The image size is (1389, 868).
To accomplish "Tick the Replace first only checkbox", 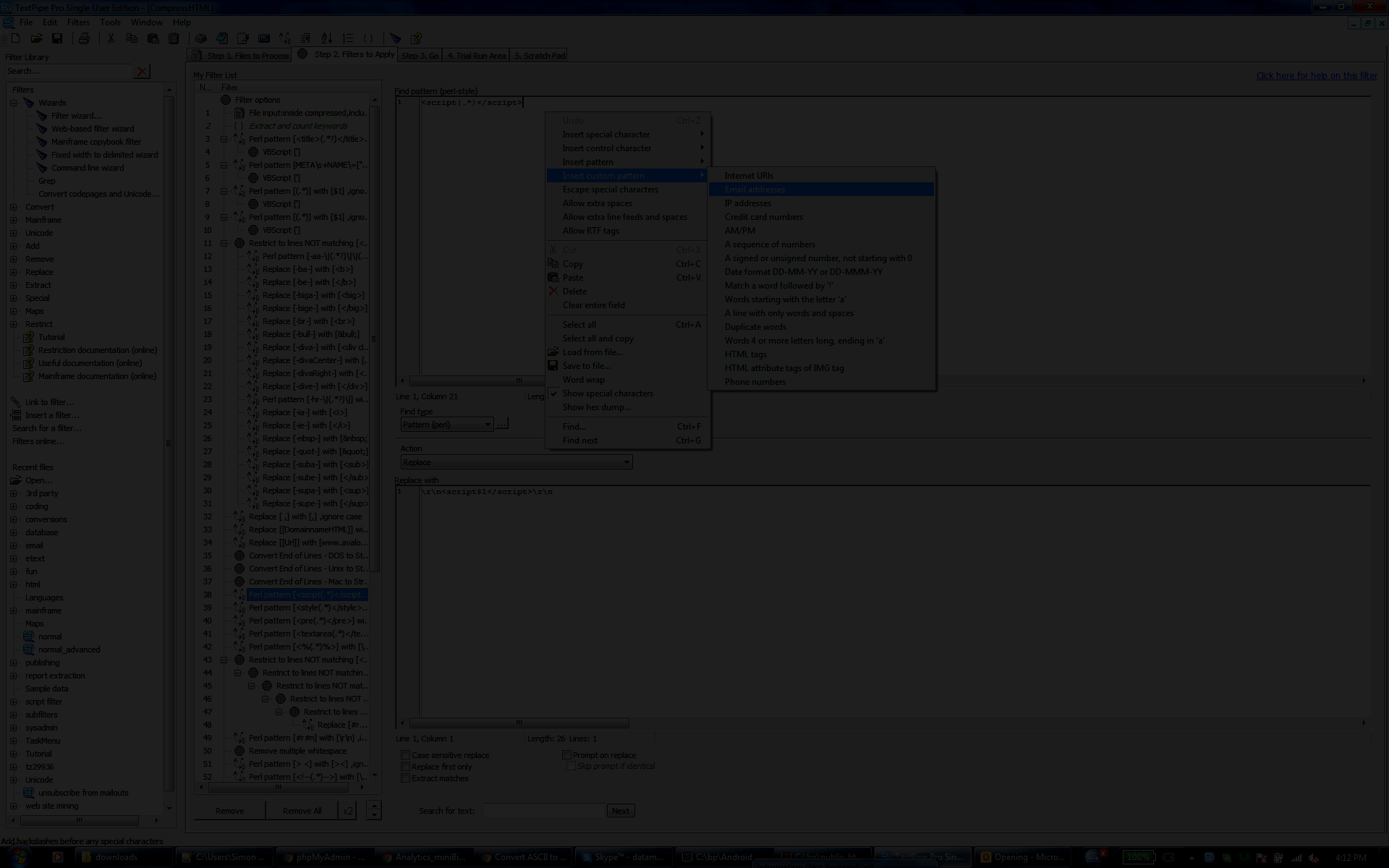I will coord(406,767).
